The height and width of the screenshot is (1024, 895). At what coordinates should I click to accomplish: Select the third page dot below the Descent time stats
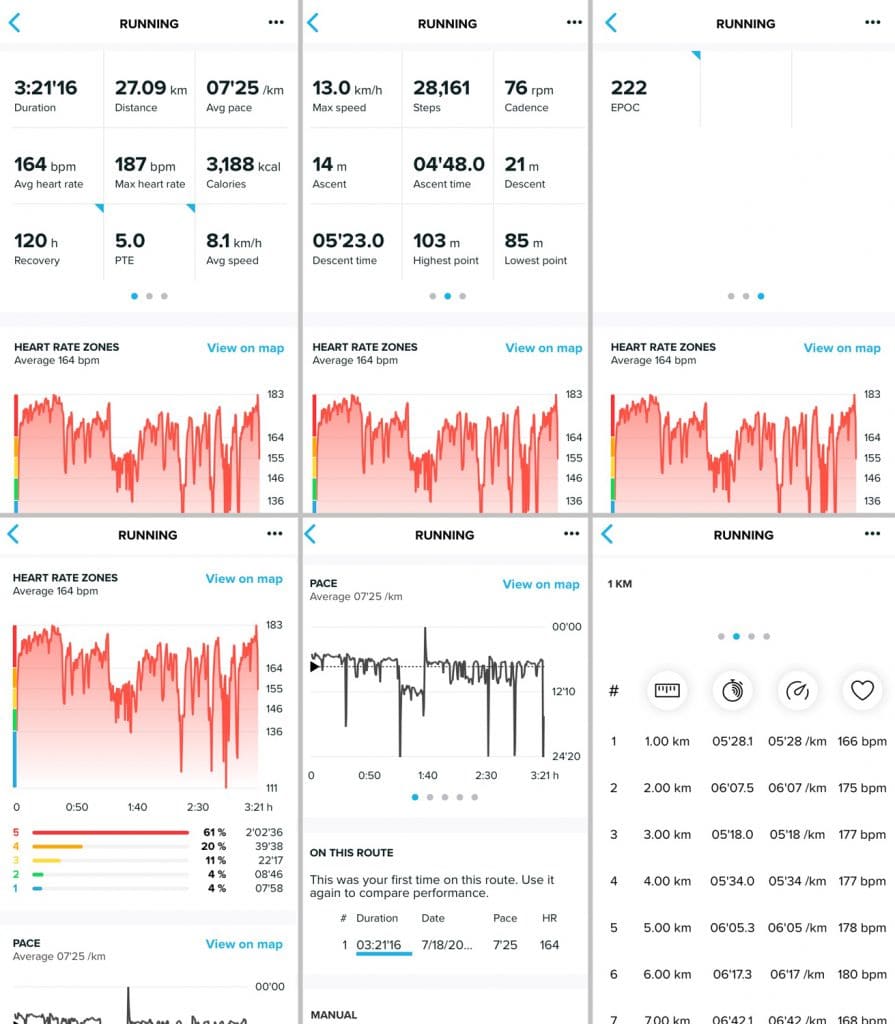[463, 296]
